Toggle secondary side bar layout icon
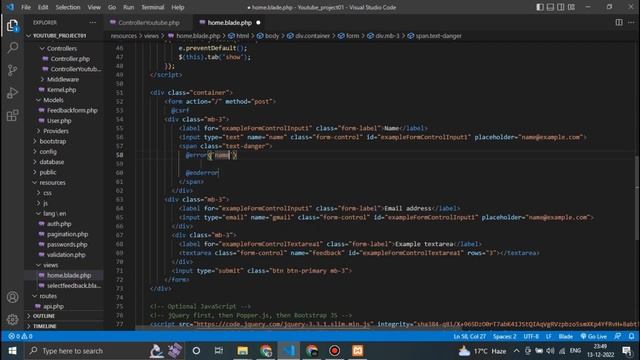Image resolution: width=640 pixels, height=360 pixels. (x=561, y=7)
